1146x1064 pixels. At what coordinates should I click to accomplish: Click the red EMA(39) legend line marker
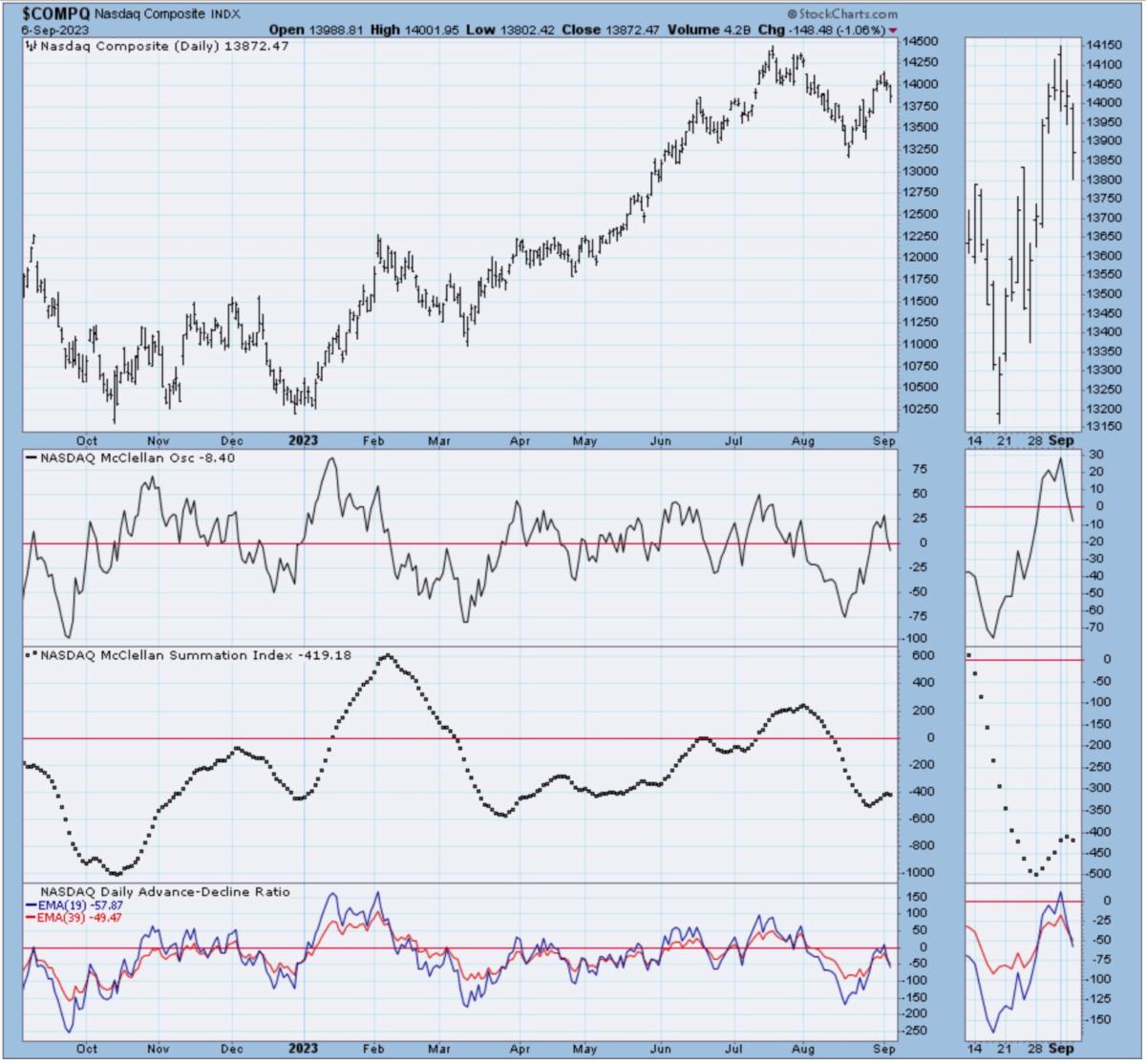point(32,917)
